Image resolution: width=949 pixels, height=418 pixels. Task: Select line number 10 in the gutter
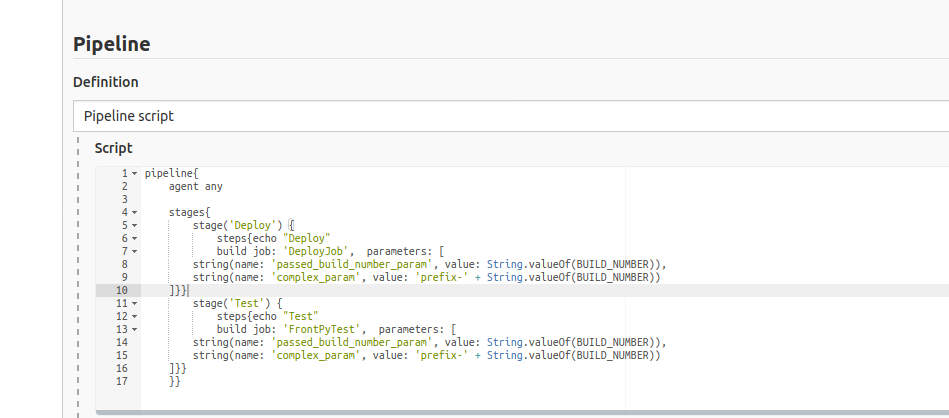click(x=122, y=290)
